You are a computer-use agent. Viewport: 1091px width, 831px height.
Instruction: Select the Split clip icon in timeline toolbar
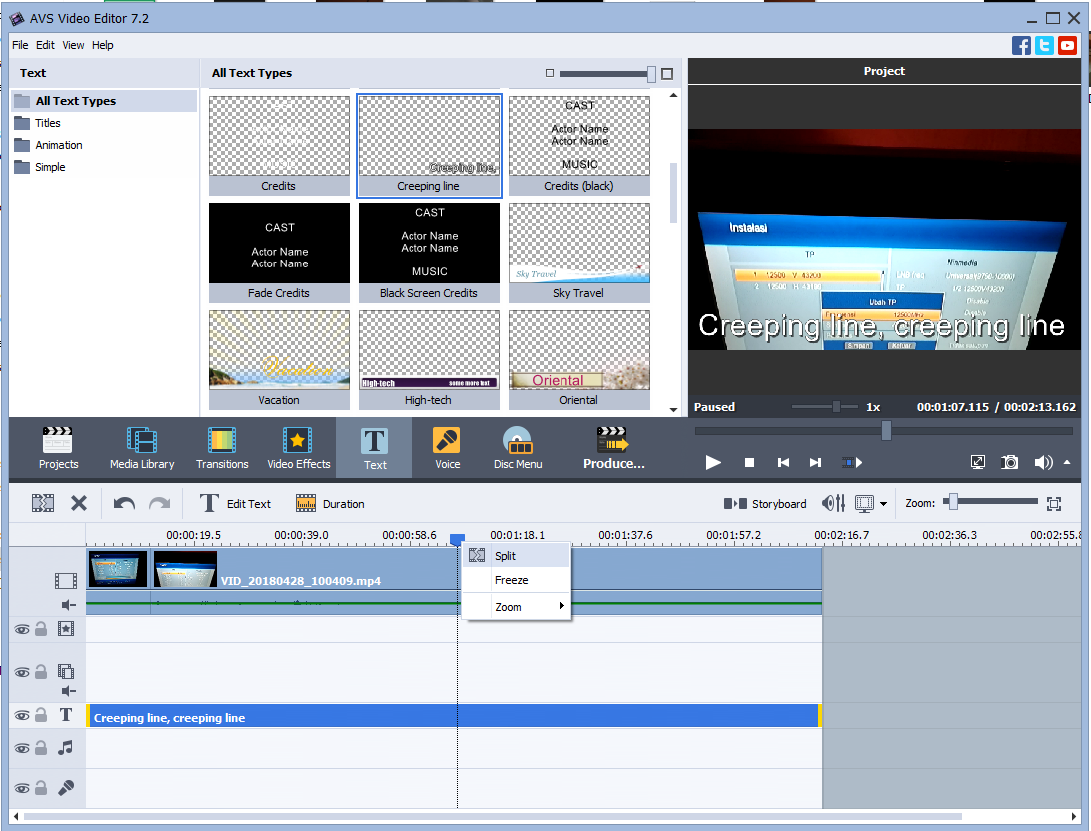click(42, 503)
